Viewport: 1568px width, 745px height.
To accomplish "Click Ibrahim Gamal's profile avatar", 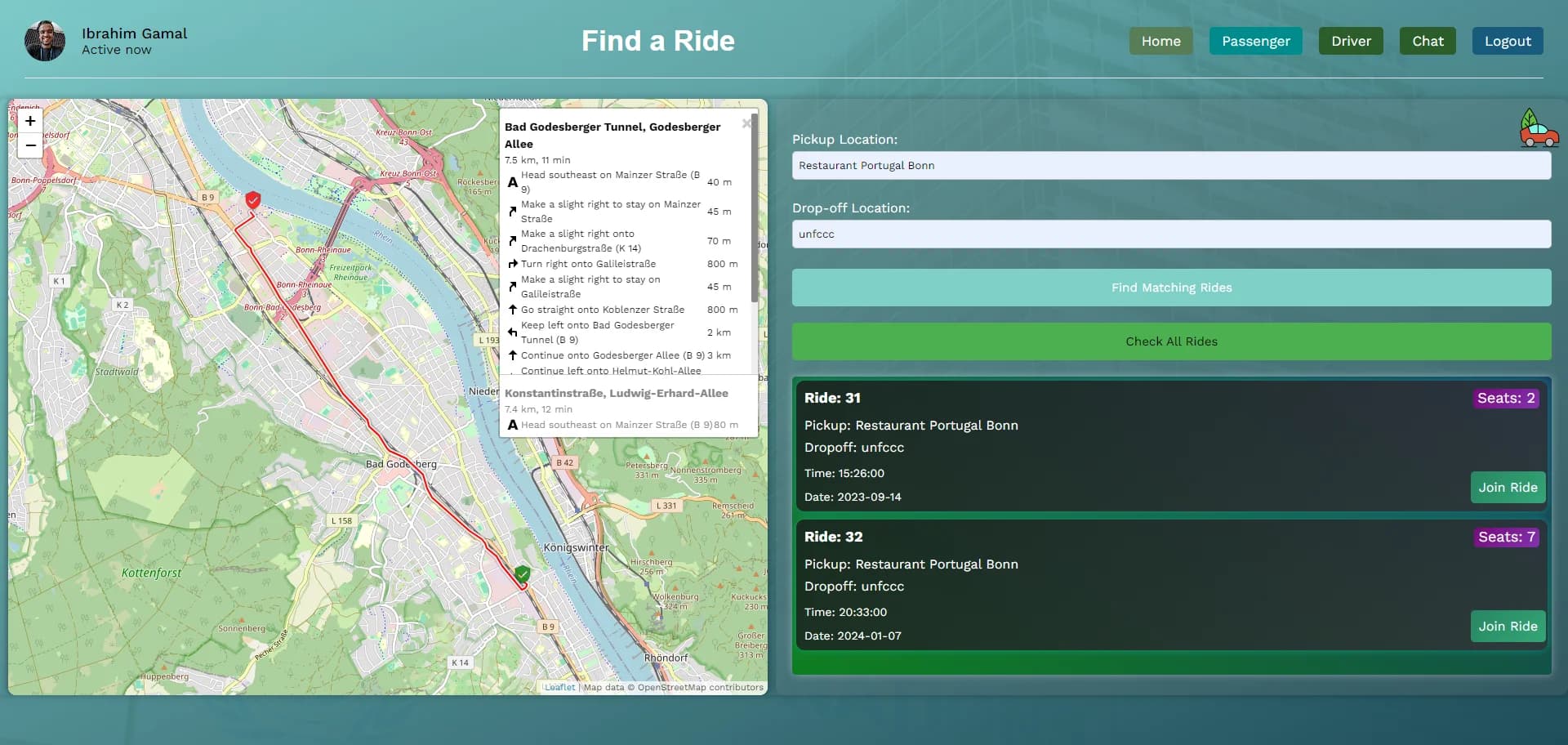I will point(46,41).
